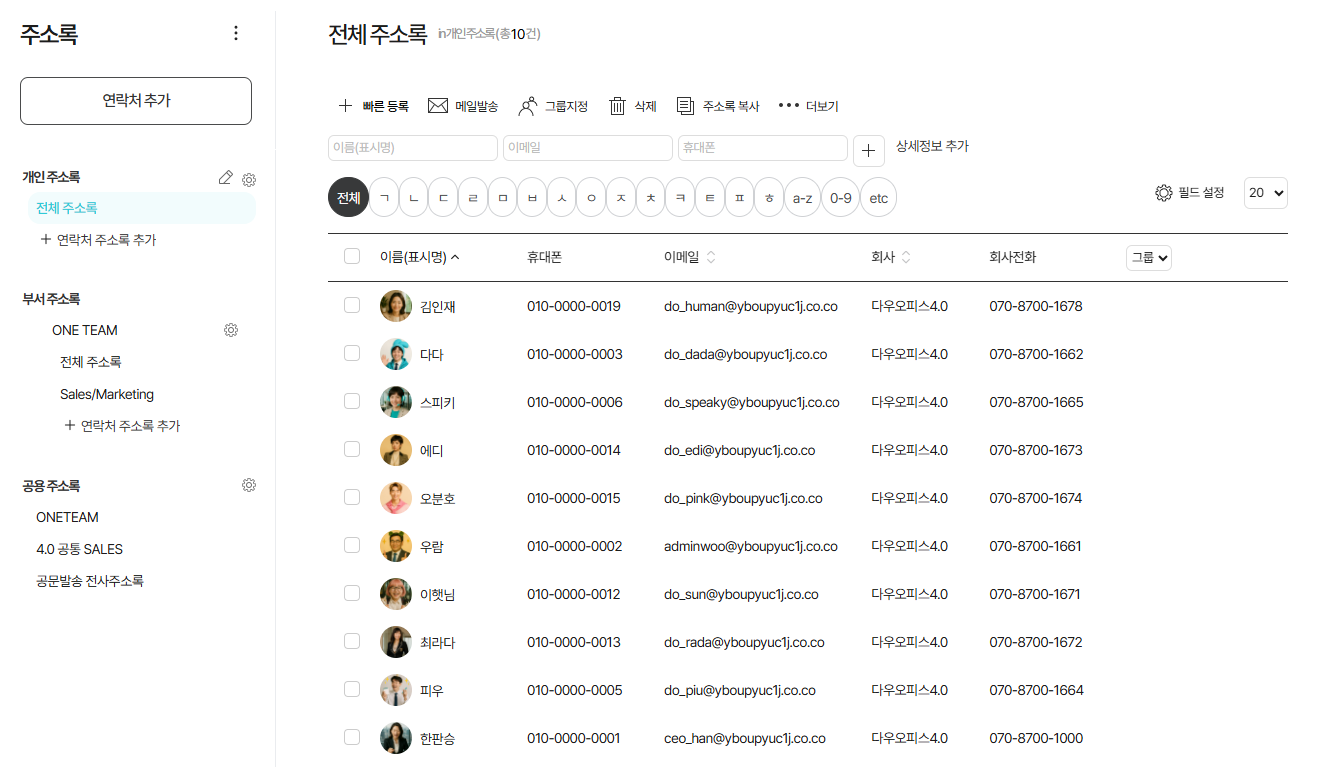The width and height of the screenshot is (1321, 767).
Task: Click the group assign people icon
Action: coord(528,106)
